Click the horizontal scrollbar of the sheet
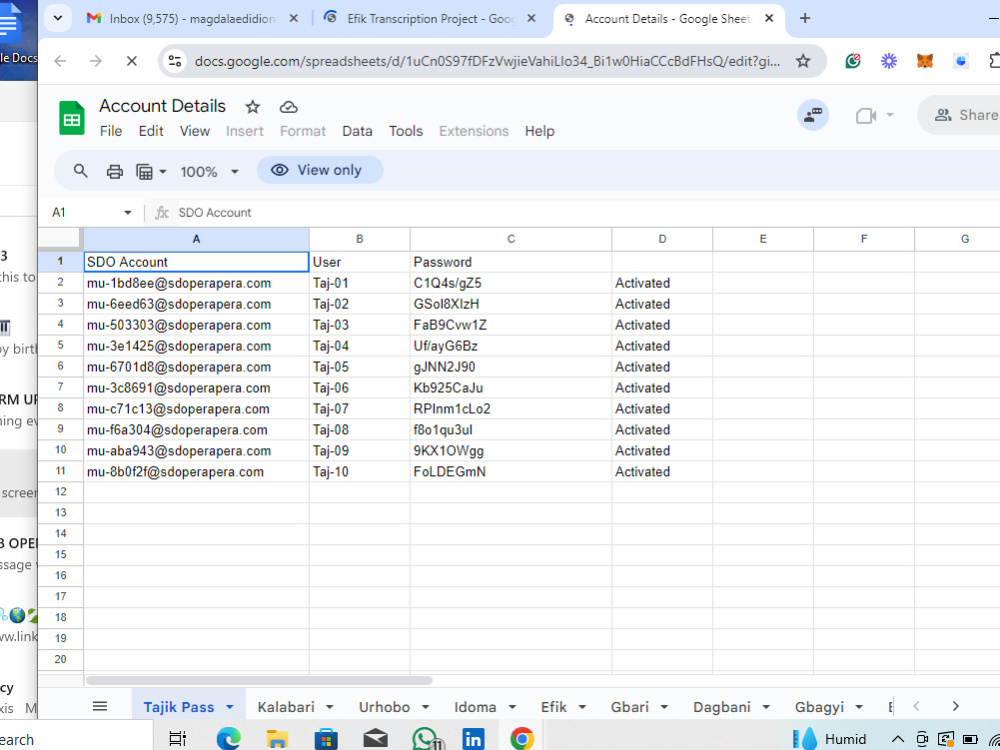1000x750 pixels. pyautogui.click(x=259, y=680)
